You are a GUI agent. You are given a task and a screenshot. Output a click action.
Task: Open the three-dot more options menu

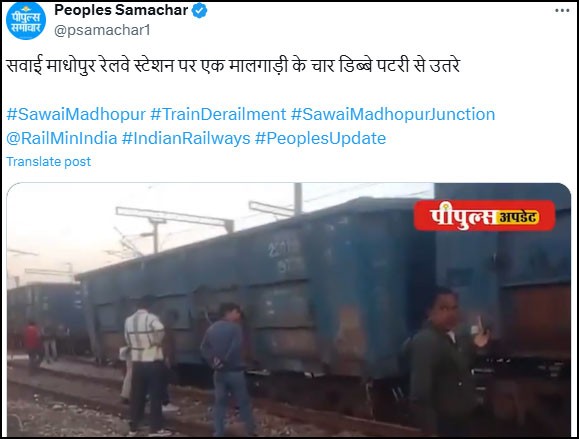point(562,11)
